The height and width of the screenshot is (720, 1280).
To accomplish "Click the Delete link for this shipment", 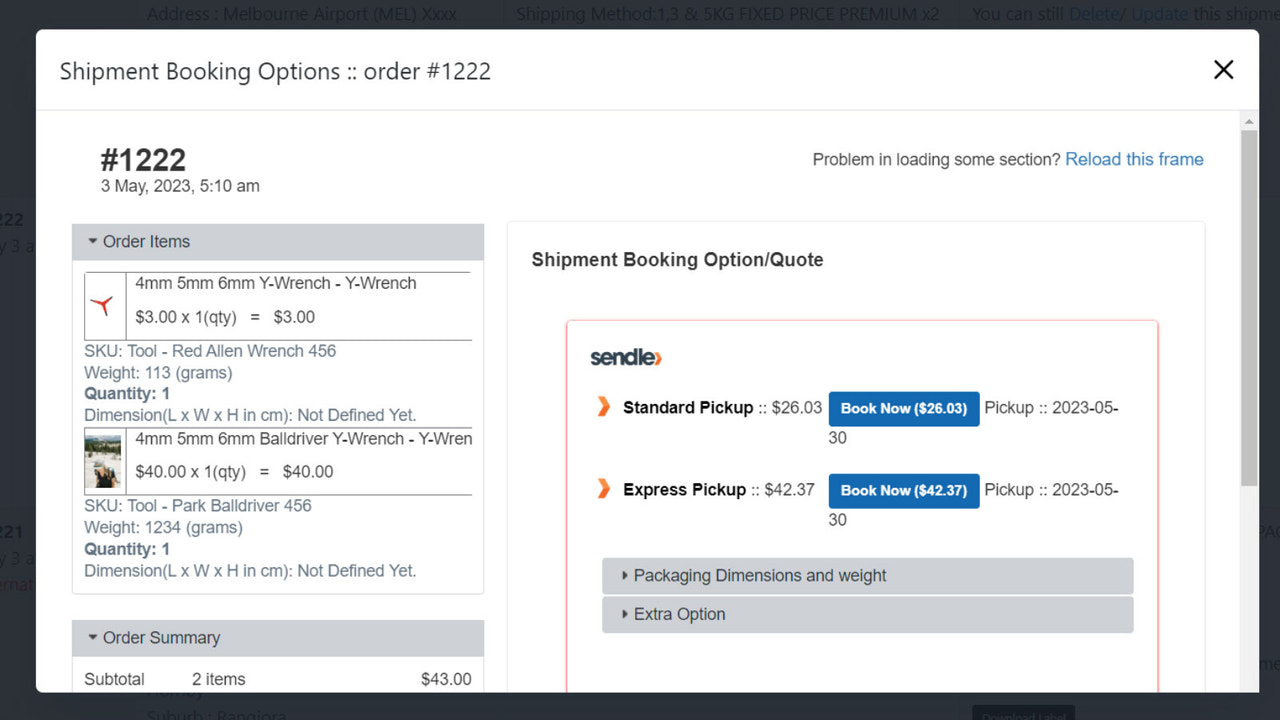I will (1095, 14).
